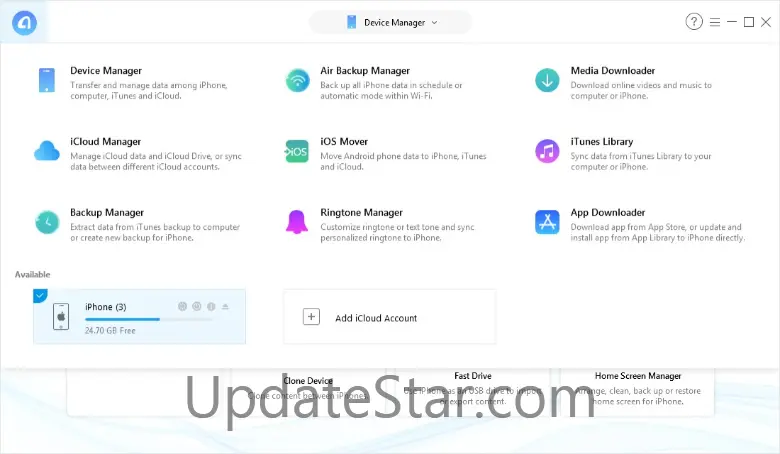The image size is (780, 454).
Task: Choose the 'App Downloader' title text
Action: pyautogui.click(x=608, y=212)
